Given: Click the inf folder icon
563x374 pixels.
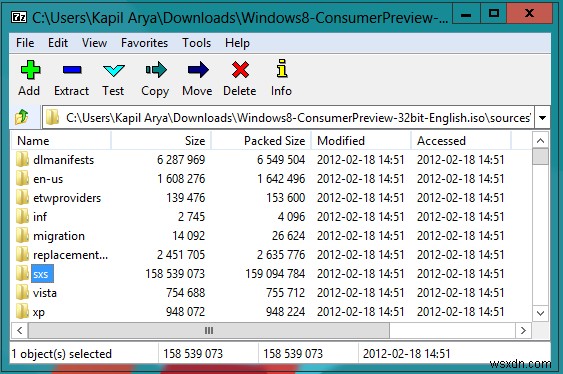Looking at the screenshot, I should [22, 216].
